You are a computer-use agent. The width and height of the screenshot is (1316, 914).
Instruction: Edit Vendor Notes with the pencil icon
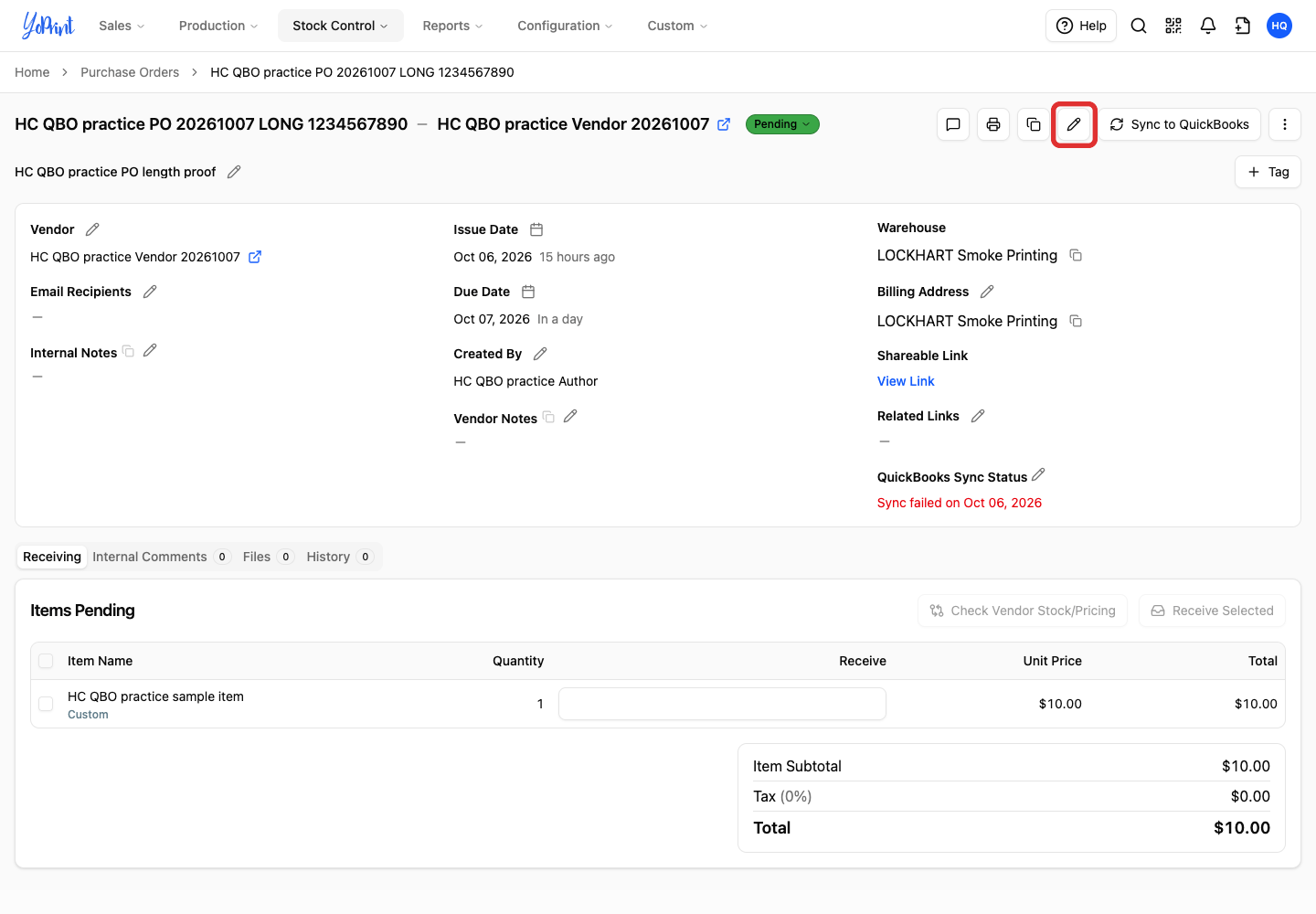point(570,416)
